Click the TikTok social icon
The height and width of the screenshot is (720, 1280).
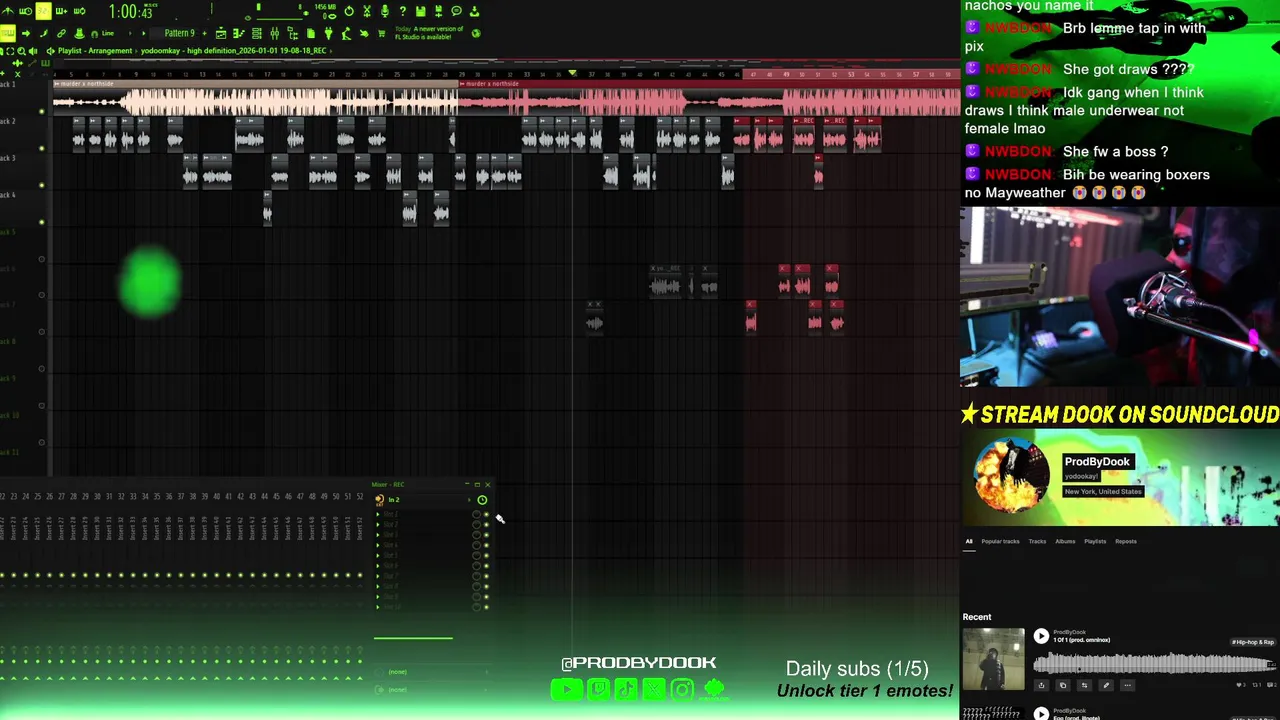click(626, 689)
